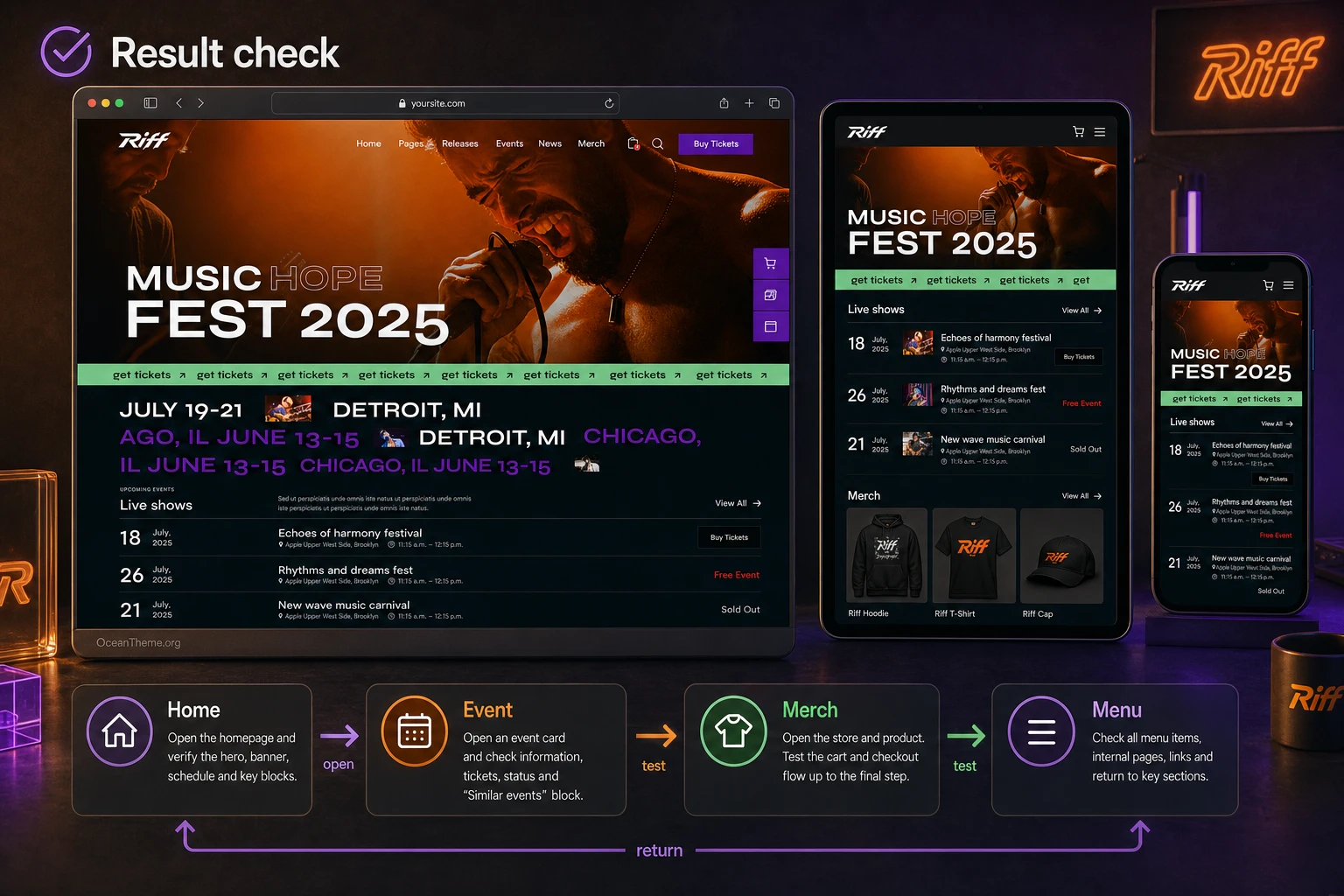Screen dimensions: 1344x896
Task: Click the Riff logo on the tablet
Action: pyautogui.click(x=867, y=132)
